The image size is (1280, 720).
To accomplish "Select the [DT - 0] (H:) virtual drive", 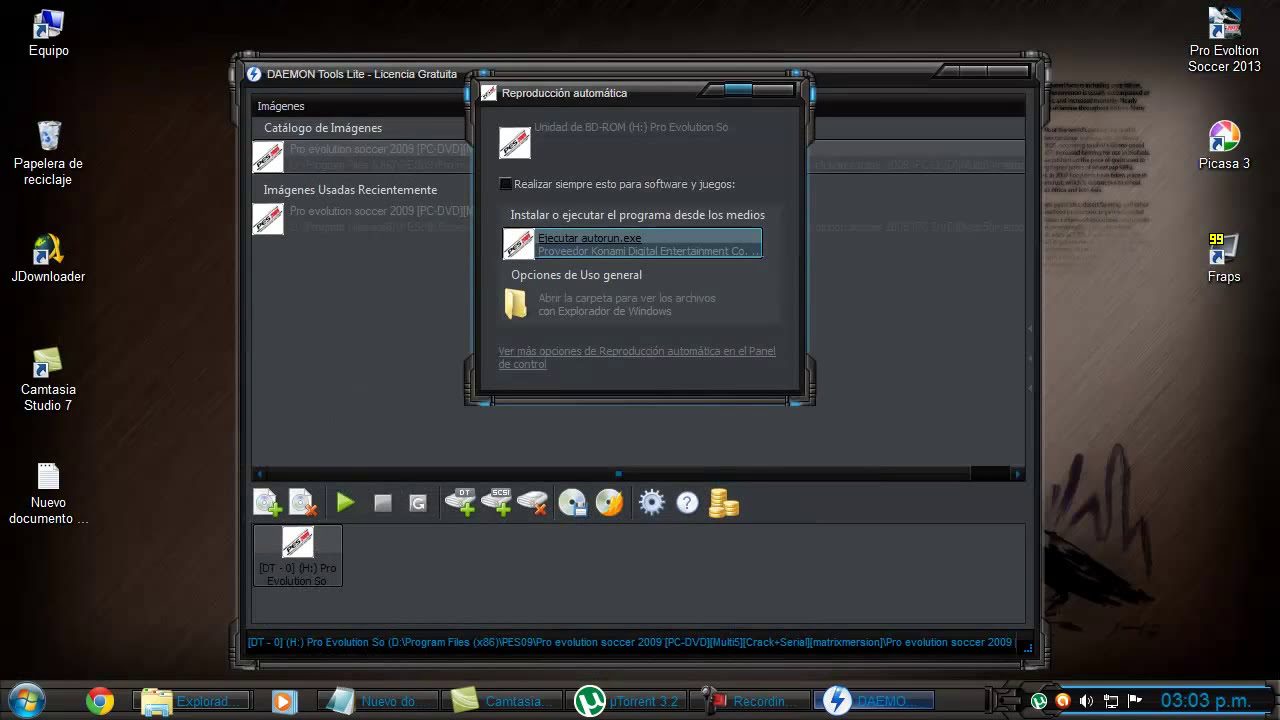I will coord(298,555).
